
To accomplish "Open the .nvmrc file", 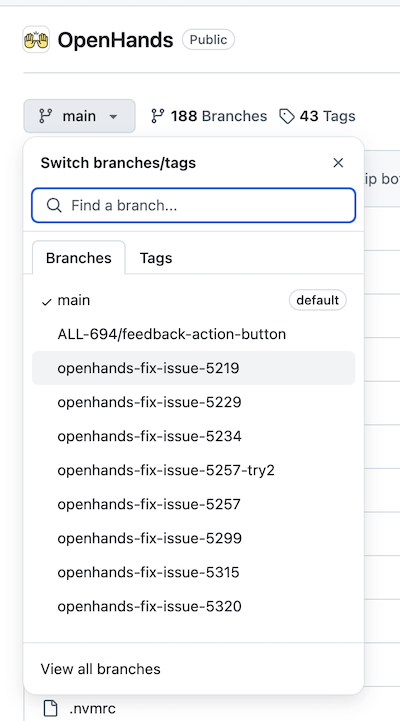I will click(92, 708).
